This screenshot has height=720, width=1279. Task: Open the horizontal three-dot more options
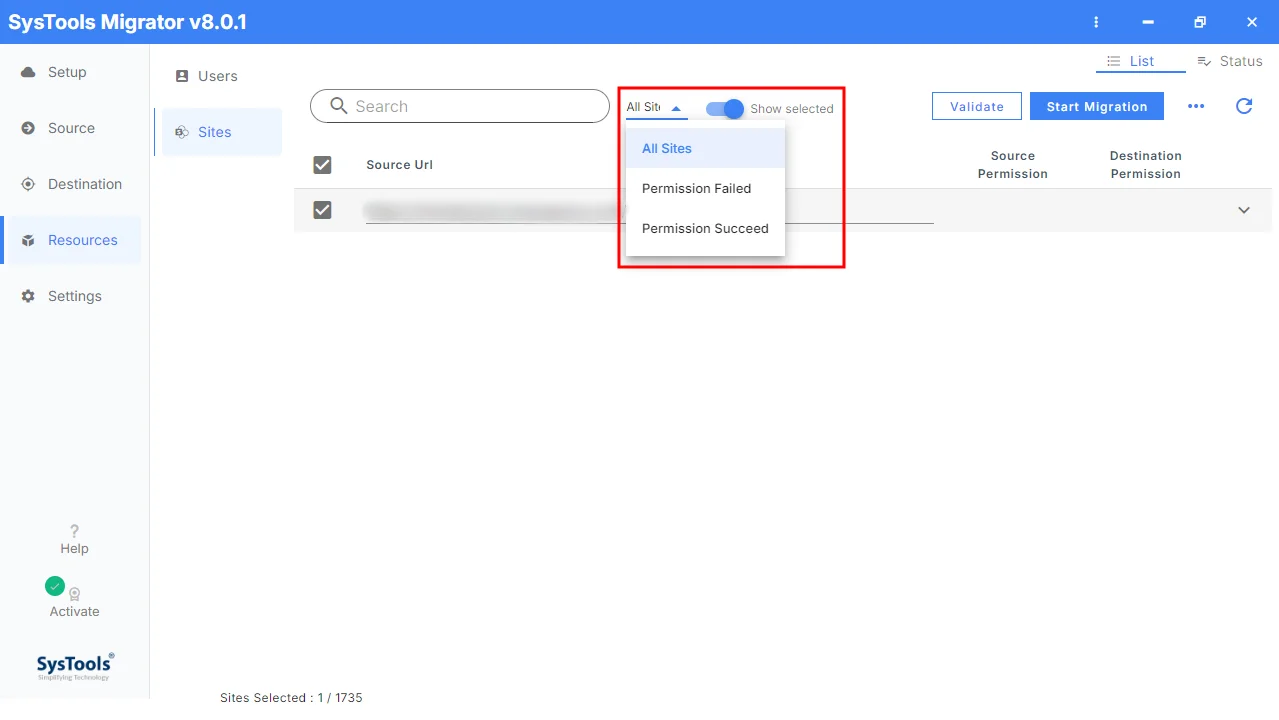tap(1196, 106)
